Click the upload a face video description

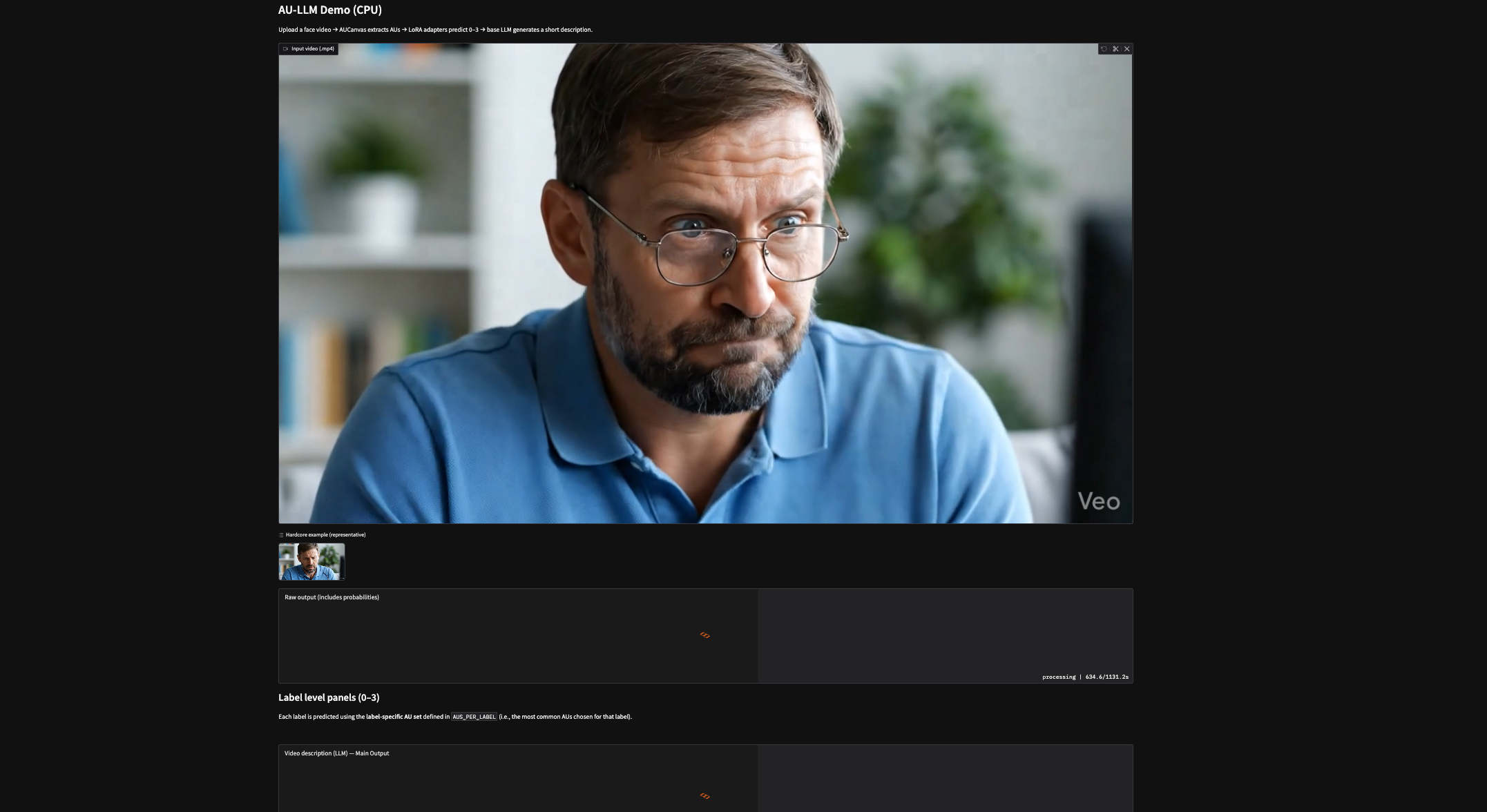(435, 30)
